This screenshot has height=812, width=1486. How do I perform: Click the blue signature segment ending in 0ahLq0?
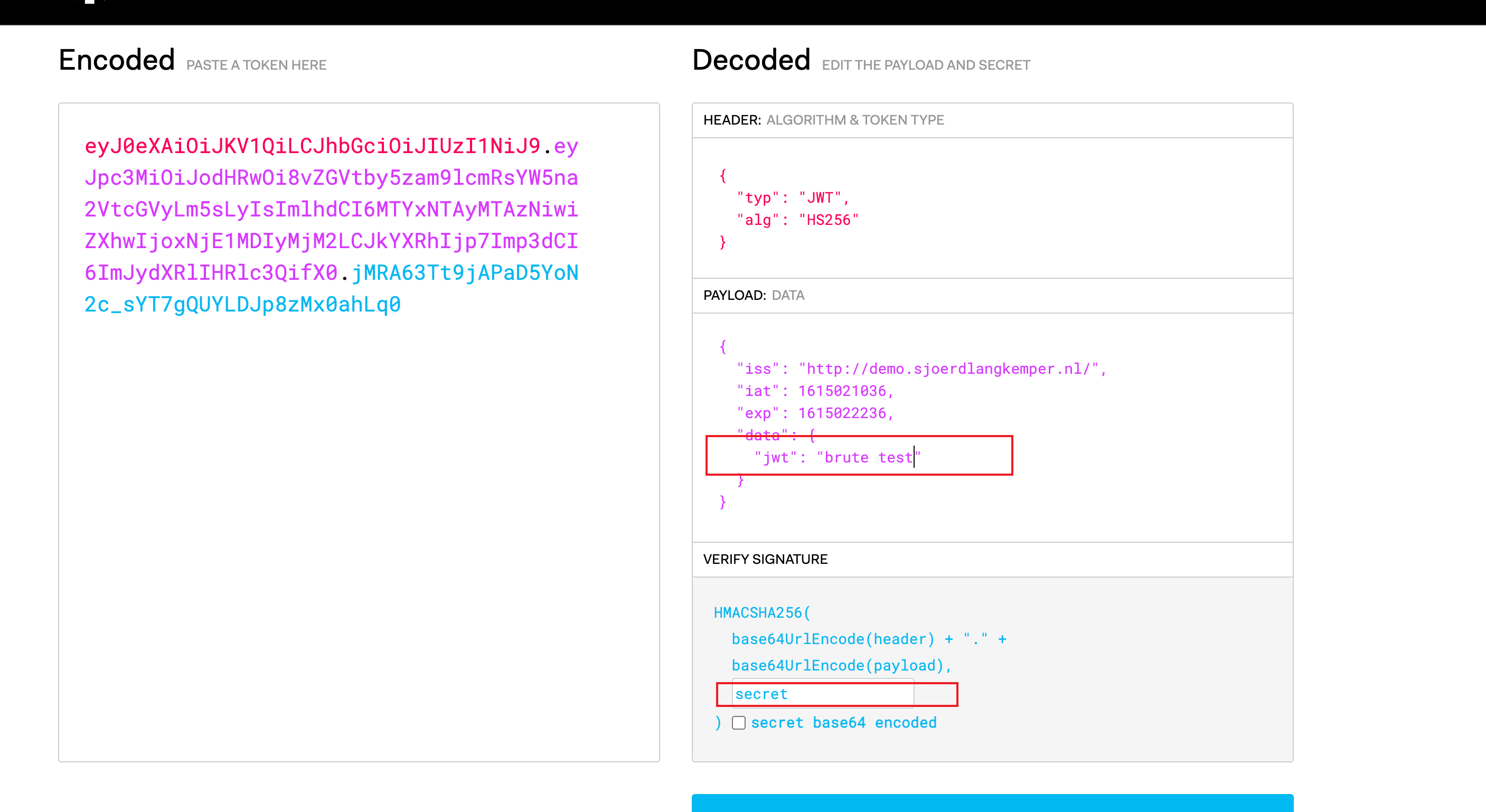pyautogui.click(x=242, y=305)
